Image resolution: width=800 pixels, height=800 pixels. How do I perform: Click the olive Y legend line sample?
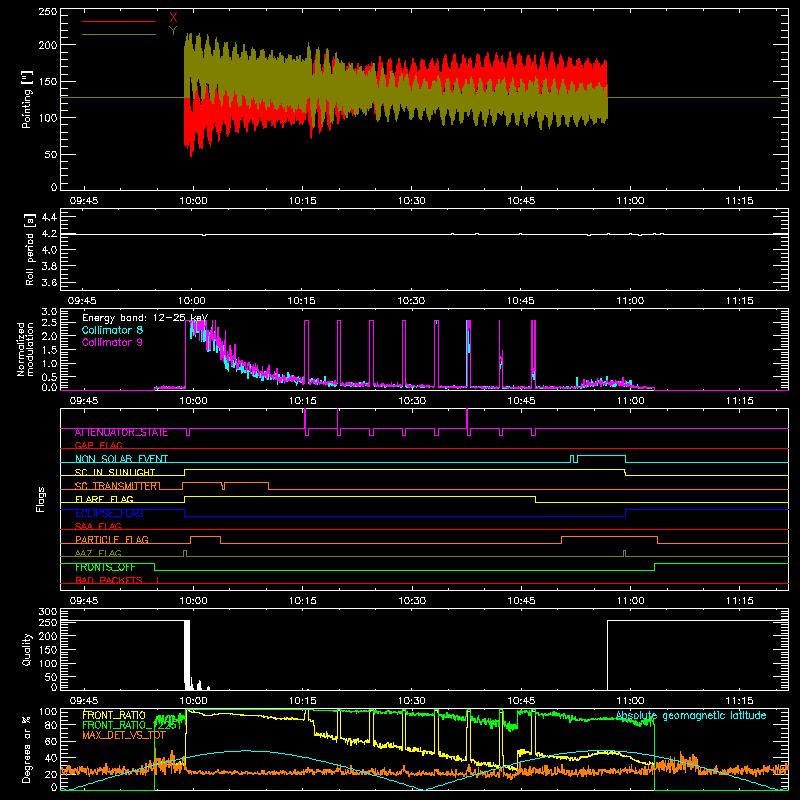click(x=119, y=34)
